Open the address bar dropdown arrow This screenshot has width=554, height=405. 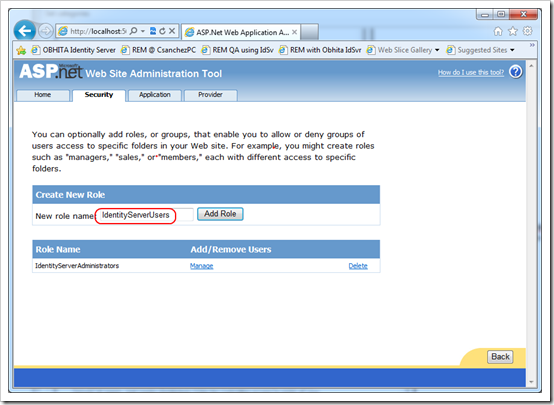coord(143,31)
